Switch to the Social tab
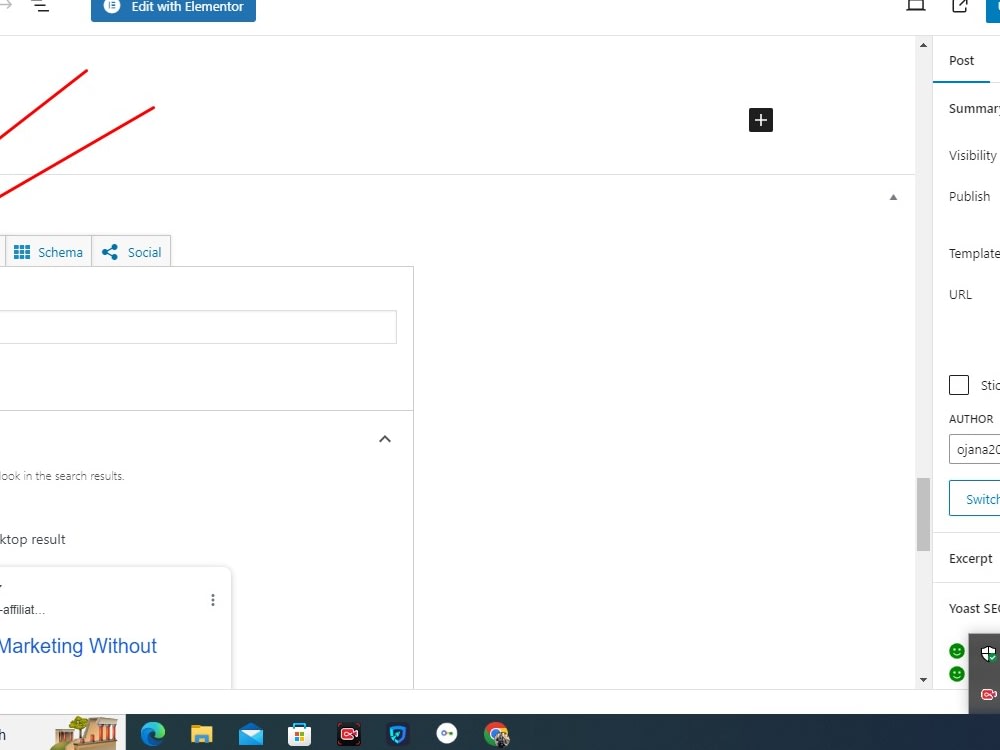The height and width of the screenshot is (750, 1000). (x=131, y=252)
